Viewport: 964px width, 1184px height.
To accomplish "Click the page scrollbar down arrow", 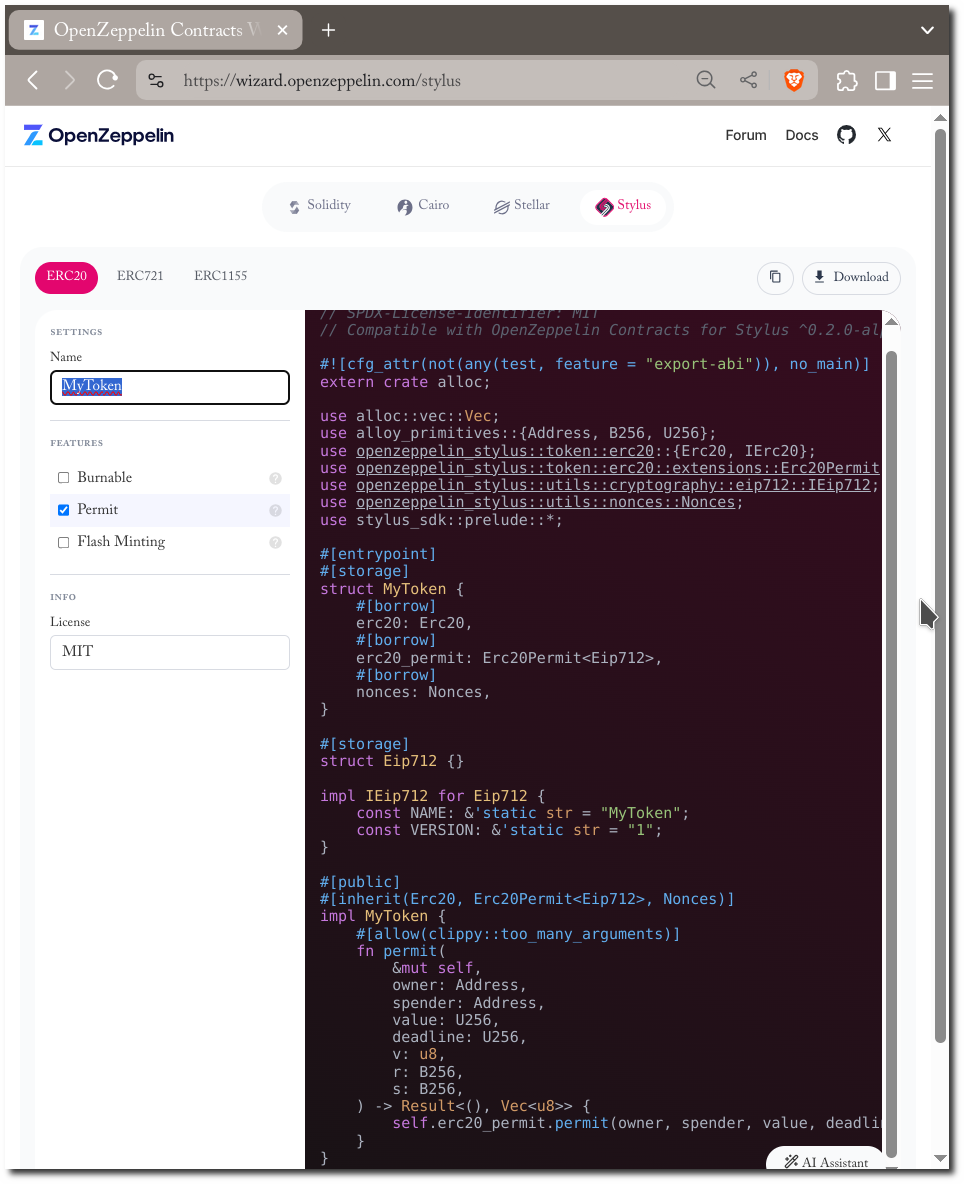I will (940, 1158).
